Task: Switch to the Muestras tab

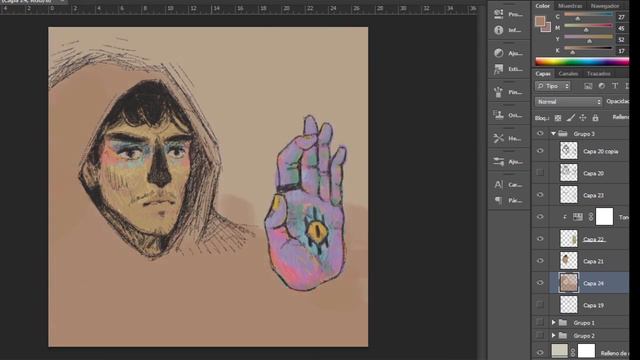Action: [570, 6]
